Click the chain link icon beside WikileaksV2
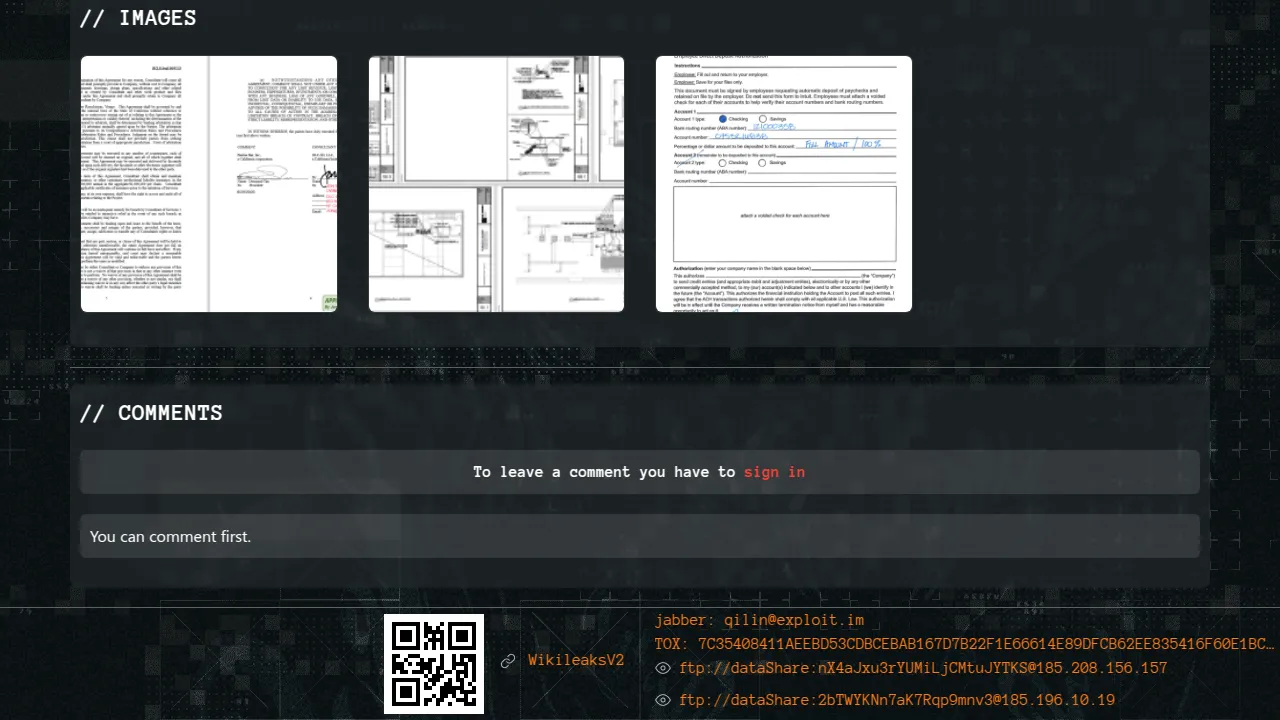1280x720 pixels. click(508, 661)
